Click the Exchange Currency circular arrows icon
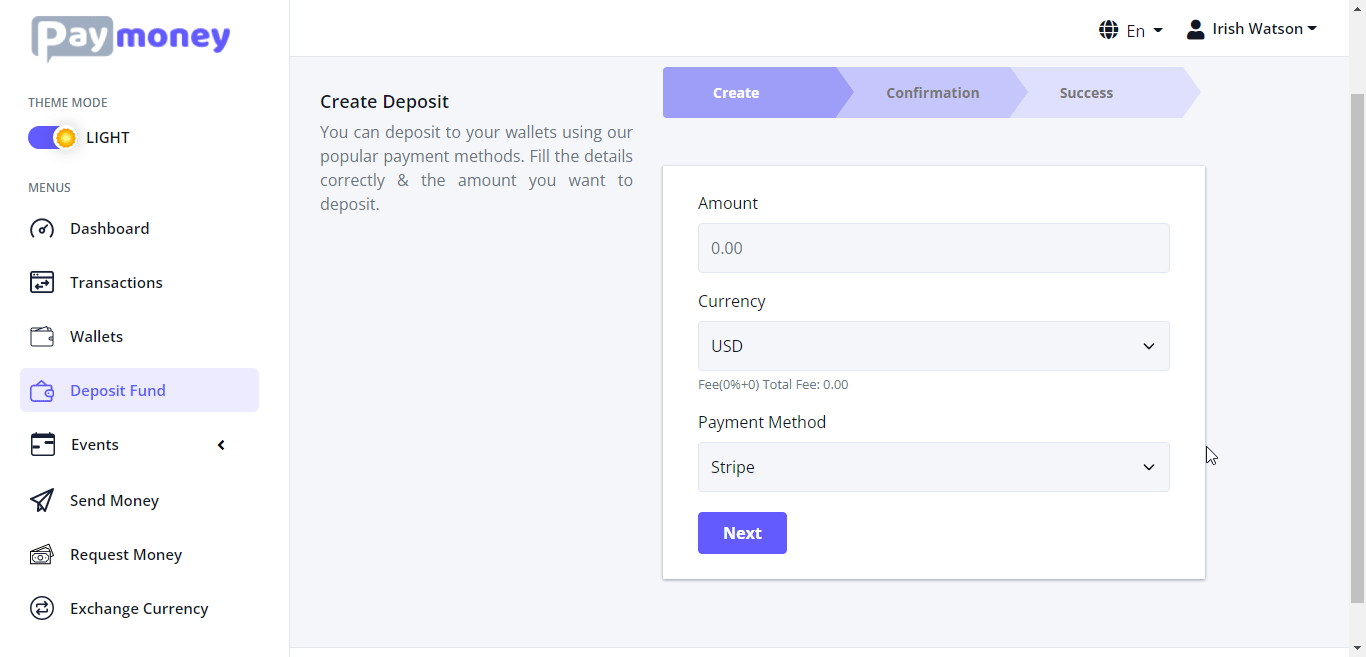The width and height of the screenshot is (1366, 657). (x=42, y=609)
